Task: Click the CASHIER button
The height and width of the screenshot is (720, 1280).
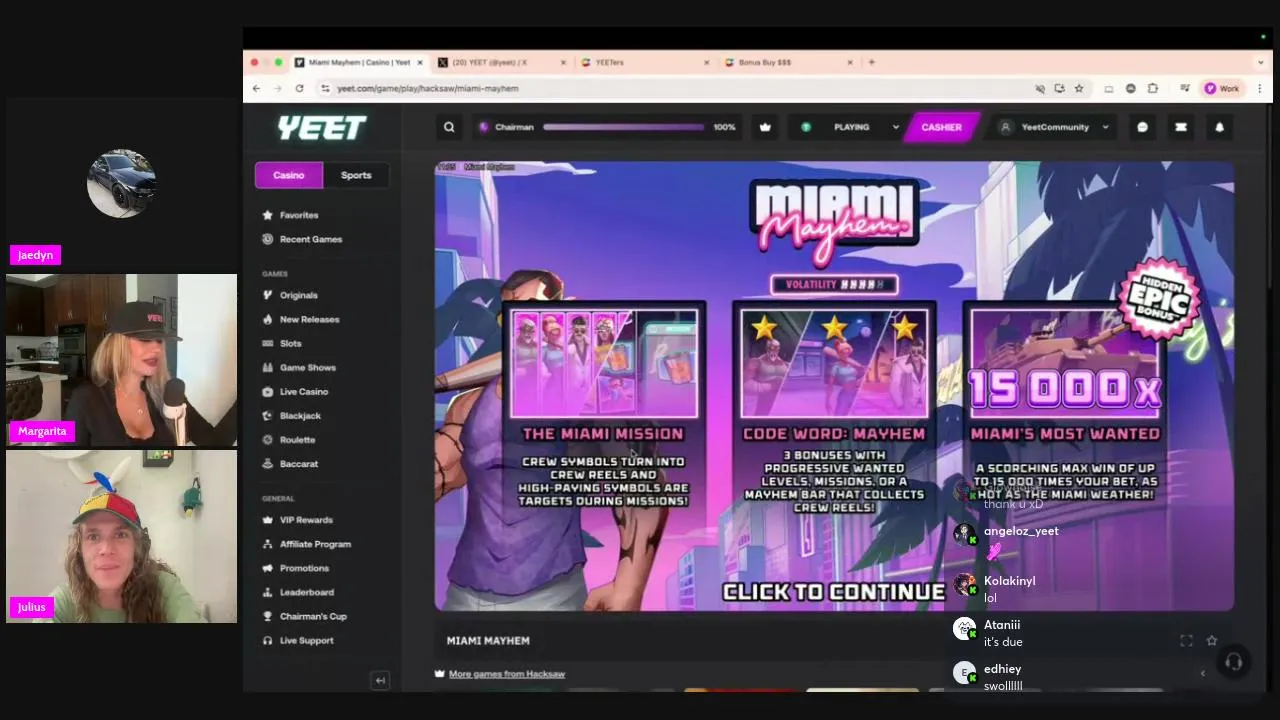Action: coord(941,127)
